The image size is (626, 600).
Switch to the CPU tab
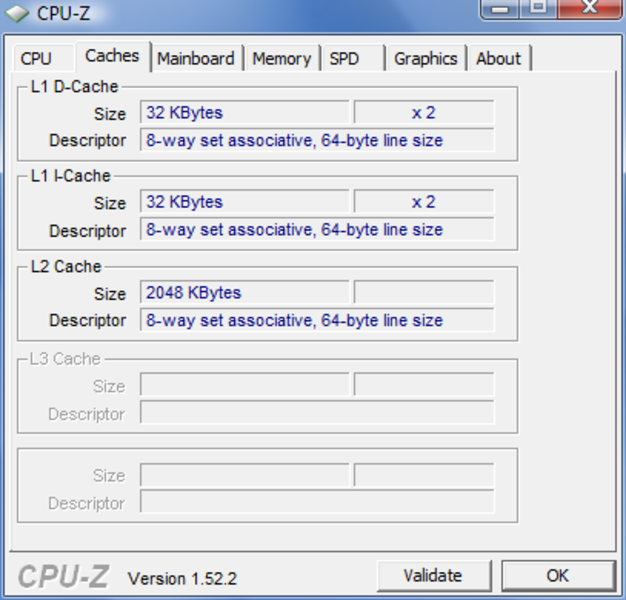(x=43, y=58)
